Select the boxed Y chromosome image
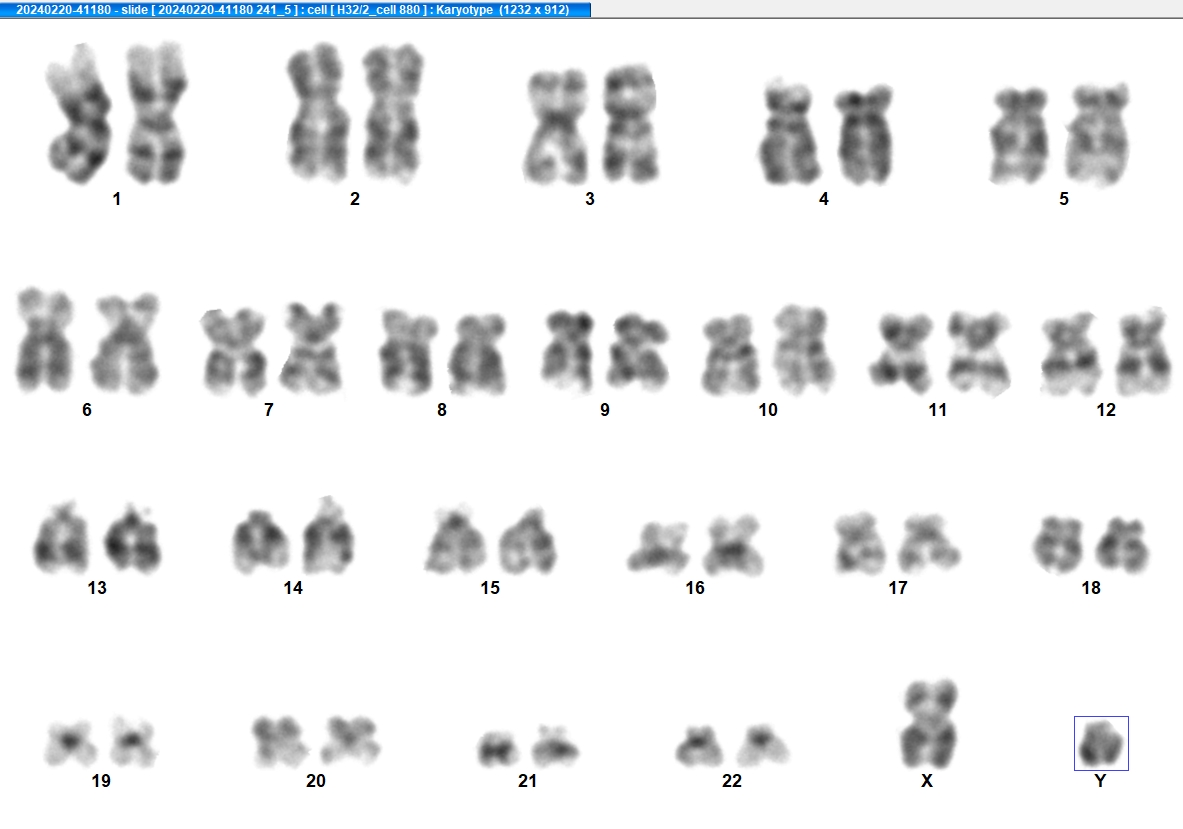The height and width of the screenshot is (829, 1183). [x=1102, y=743]
